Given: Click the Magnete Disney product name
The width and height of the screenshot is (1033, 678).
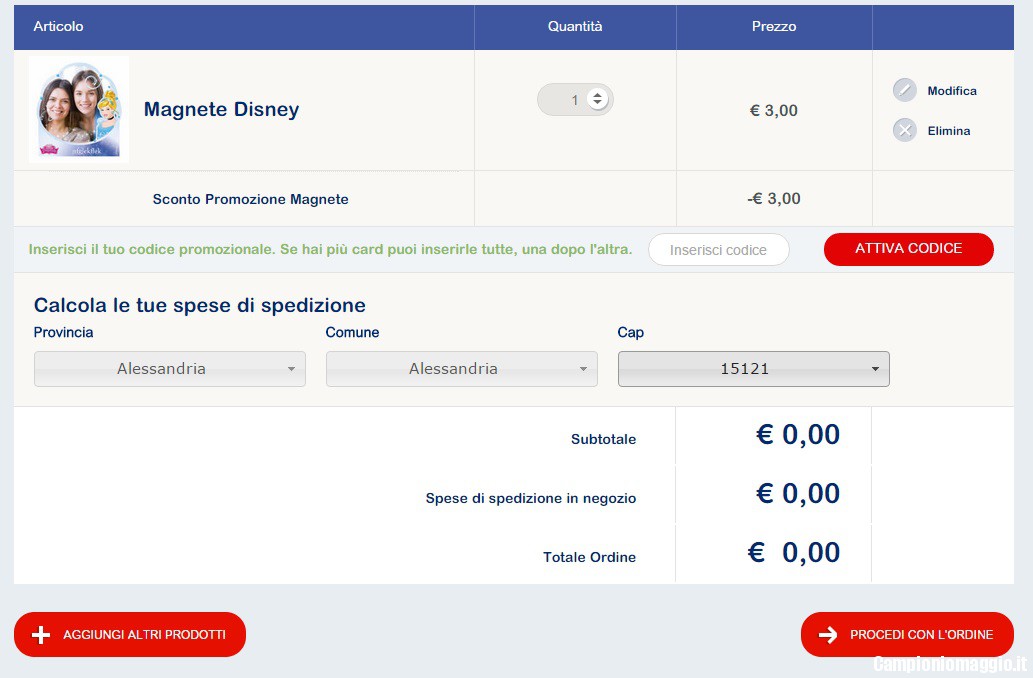Looking at the screenshot, I should 221,110.
